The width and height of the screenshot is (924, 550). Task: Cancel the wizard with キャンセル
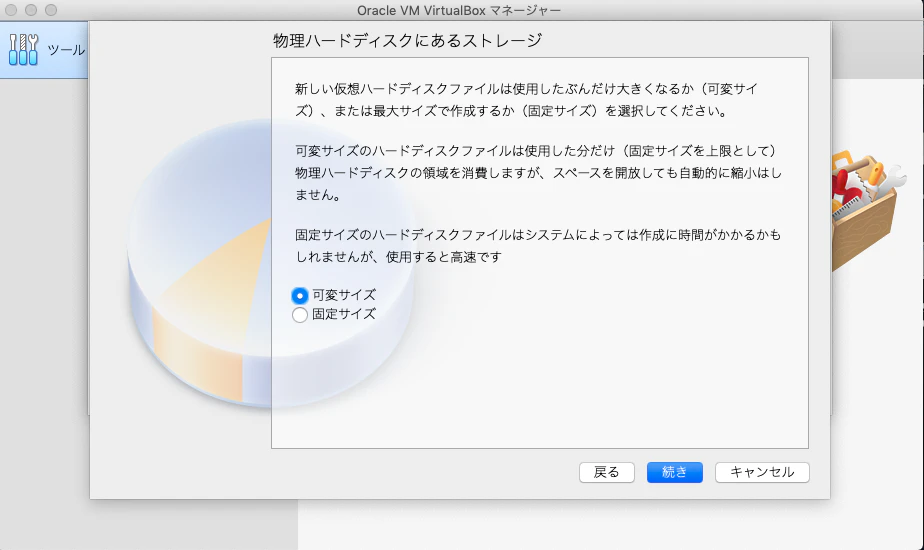tap(762, 472)
